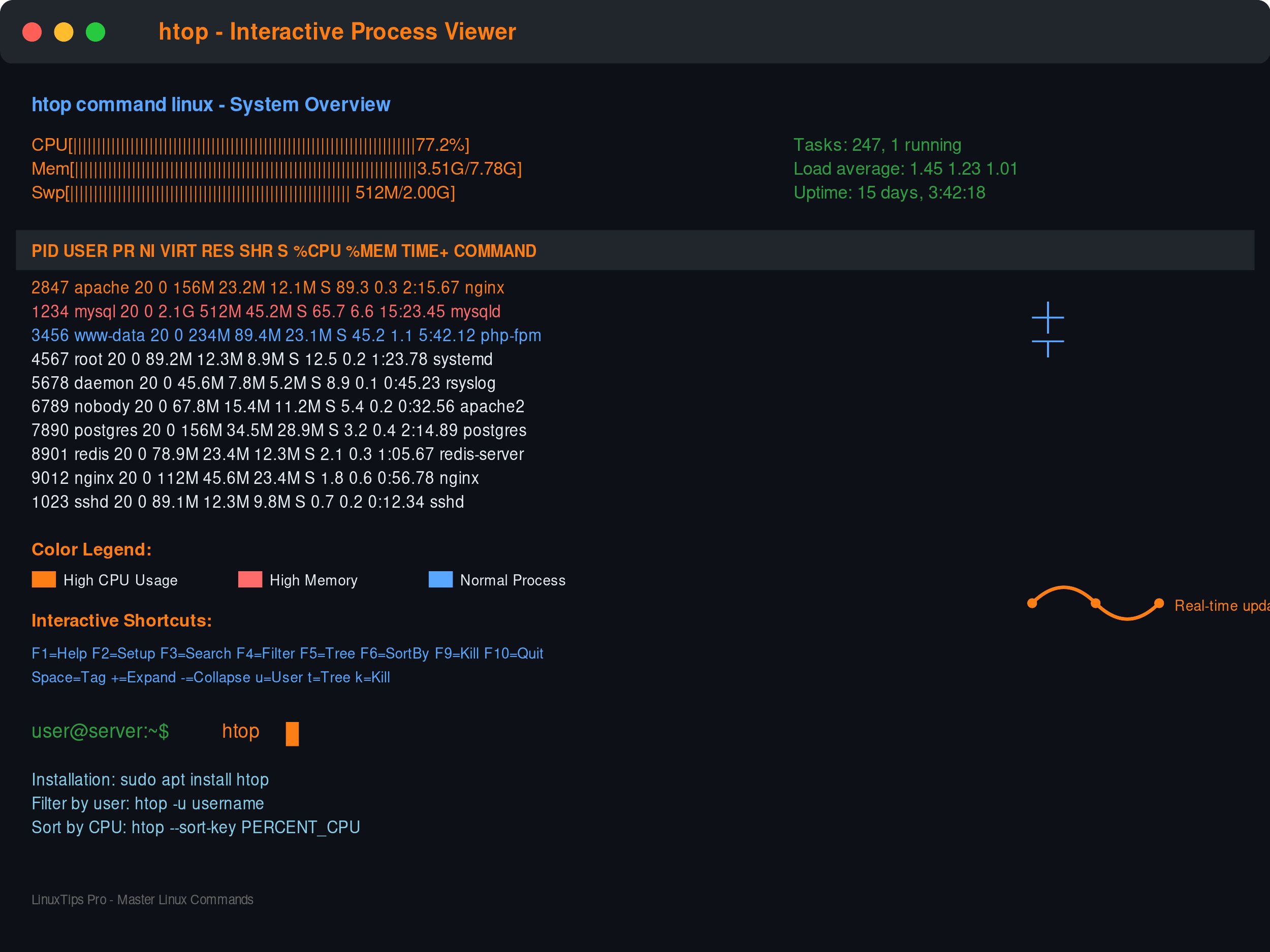Select the High Memory legend icon
Viewport: 1270px width, 952px height.
[x=249, y=580]
